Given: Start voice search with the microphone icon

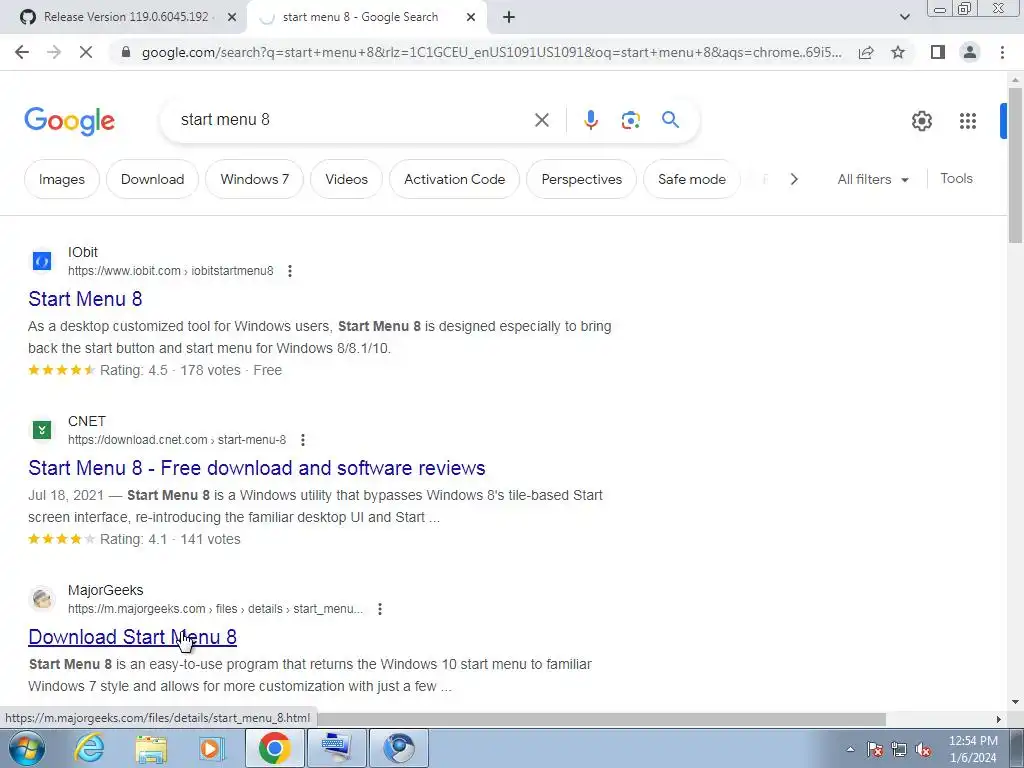Looking at the screenshot, I should point(590,120).
